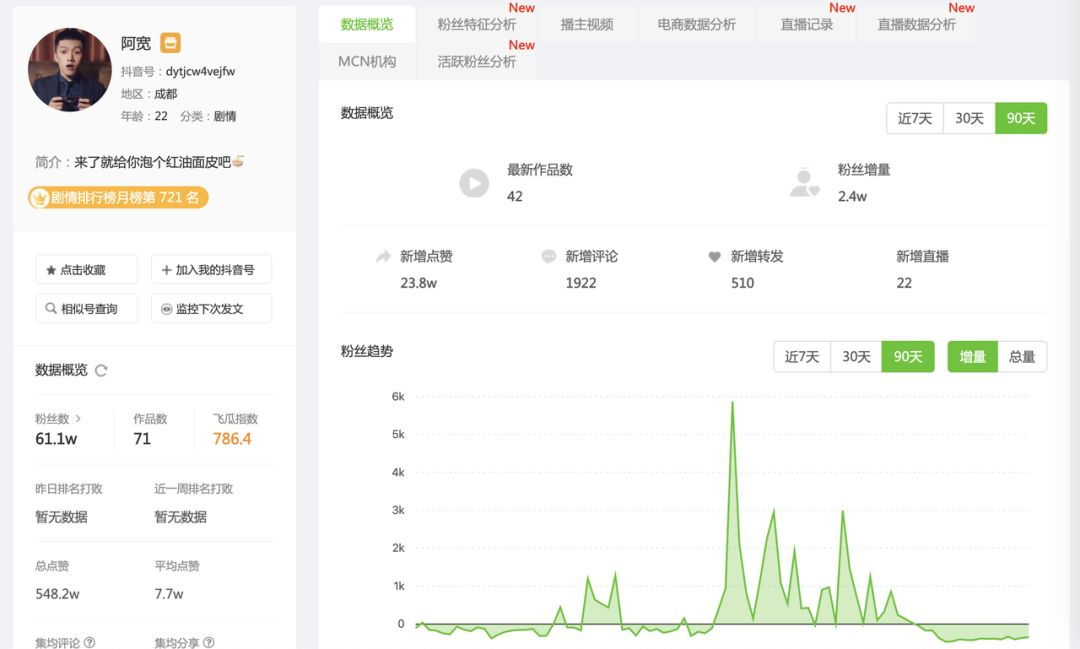Click the orange badge icon beside 阿宽
The image size is (1080, 649).
point(170,43)
